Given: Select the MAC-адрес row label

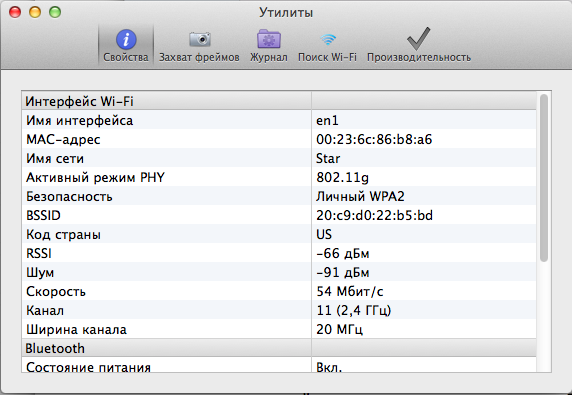Looking at the screenshot, I should click(63, 139).
